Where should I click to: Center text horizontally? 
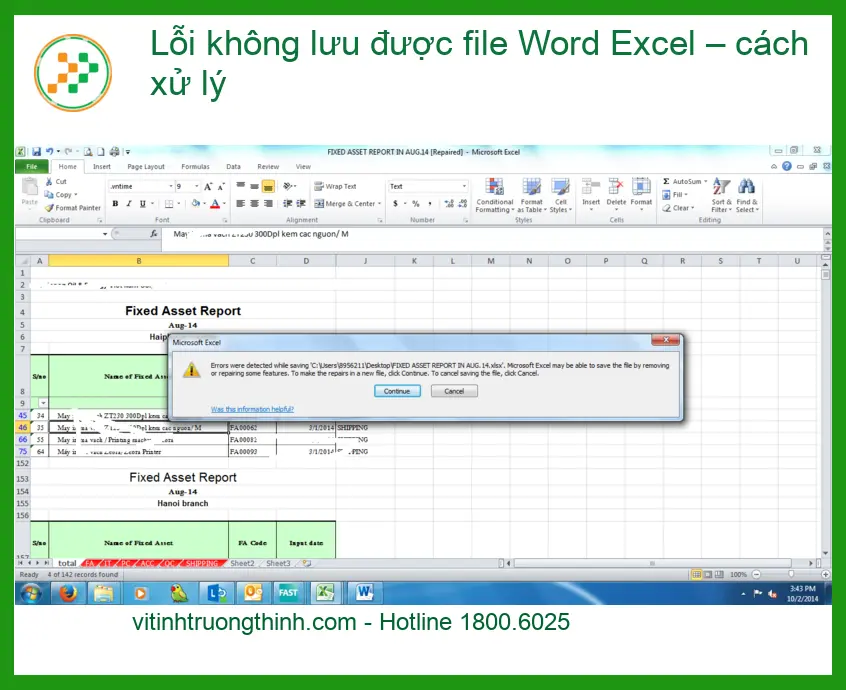254,203
